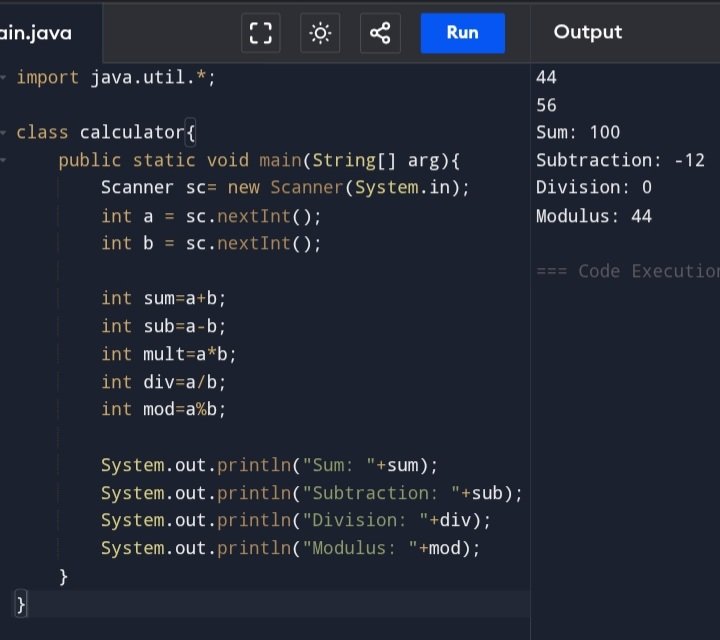Open the share code icon

pos(380,33)
